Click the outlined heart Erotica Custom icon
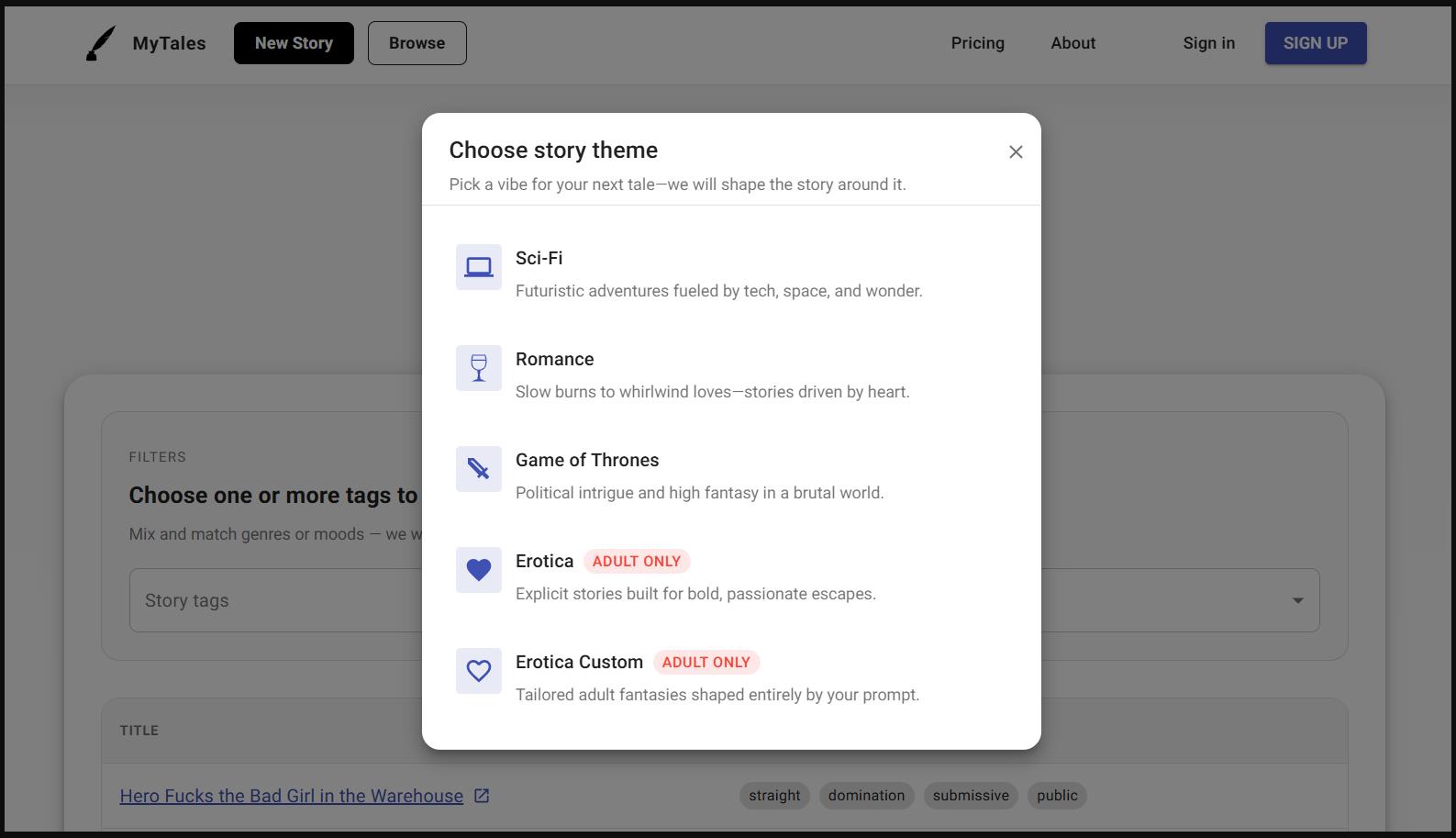The width and height of the screenshot is (1456, 838). pyautogui.click(x=479, y=671)
